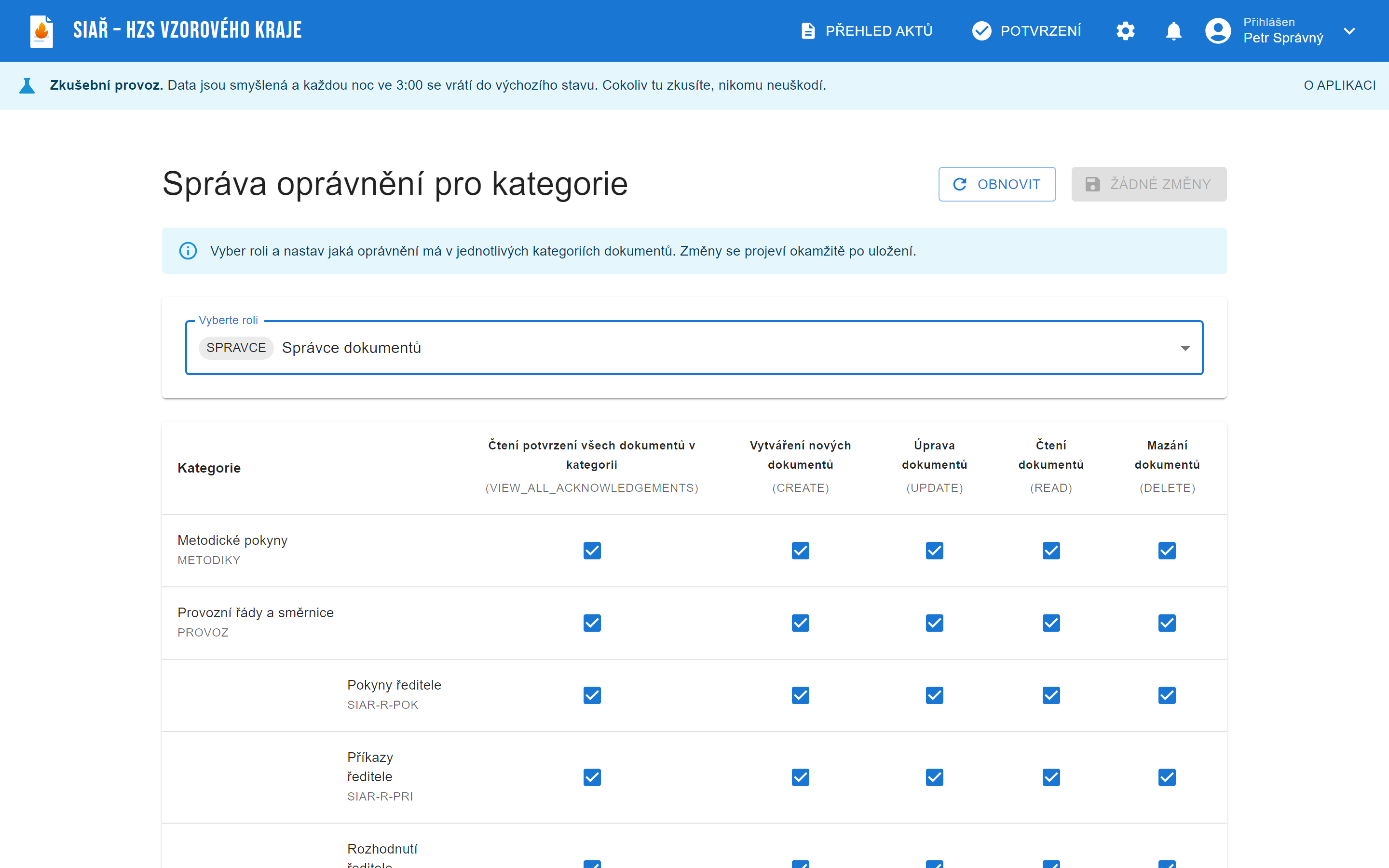
Task: Toggle UPDATE for Metodické pokyny
Action: click(934, 551)
